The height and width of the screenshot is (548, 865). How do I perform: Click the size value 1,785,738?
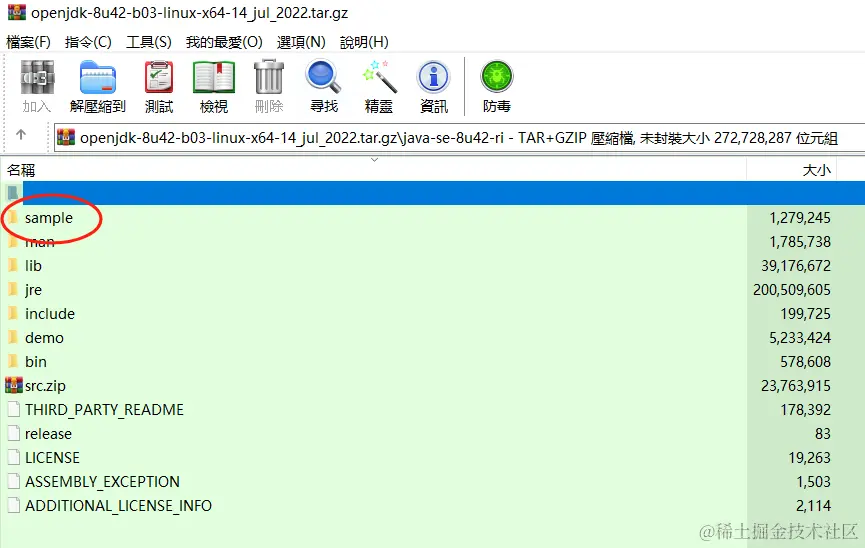800,242
